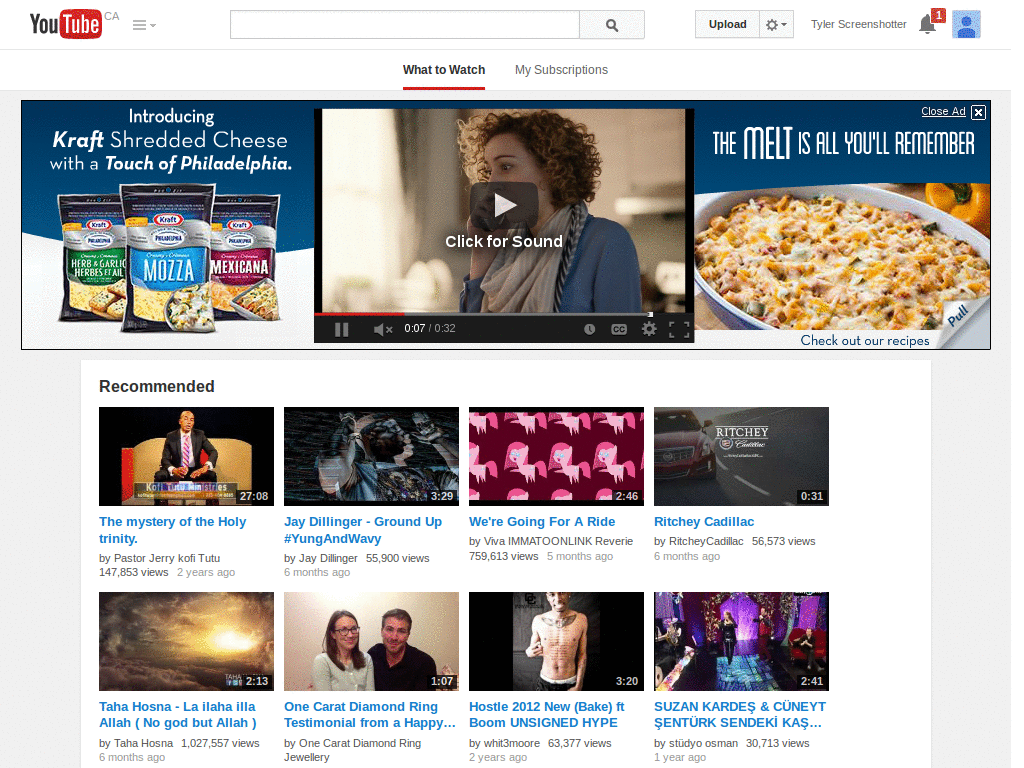Open the guide menu dropdown
Image resolution: width=1024 pixels, height=768 pixels.
click(144, 25)
